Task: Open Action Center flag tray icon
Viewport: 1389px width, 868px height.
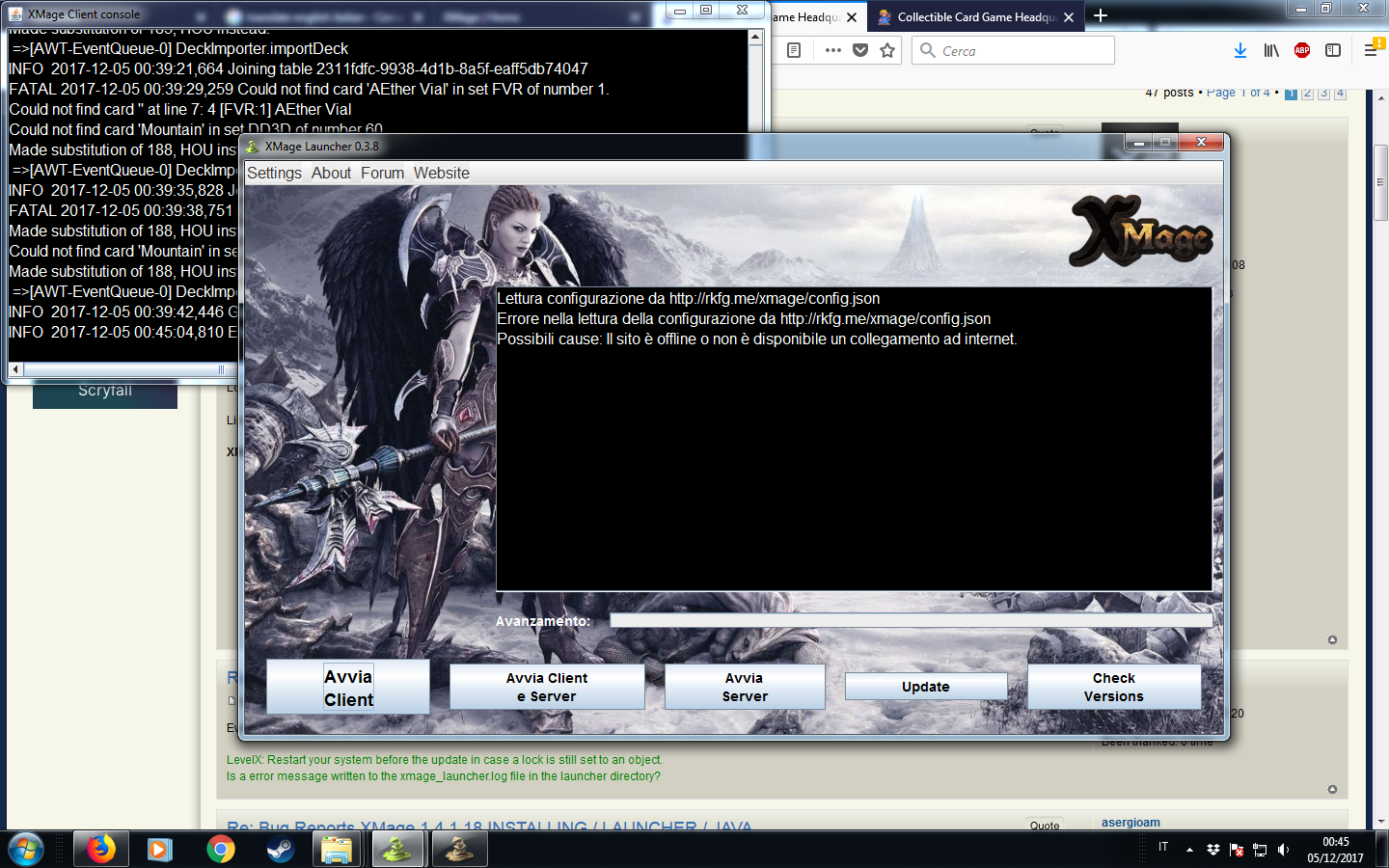Action: tap(1237, 850)
